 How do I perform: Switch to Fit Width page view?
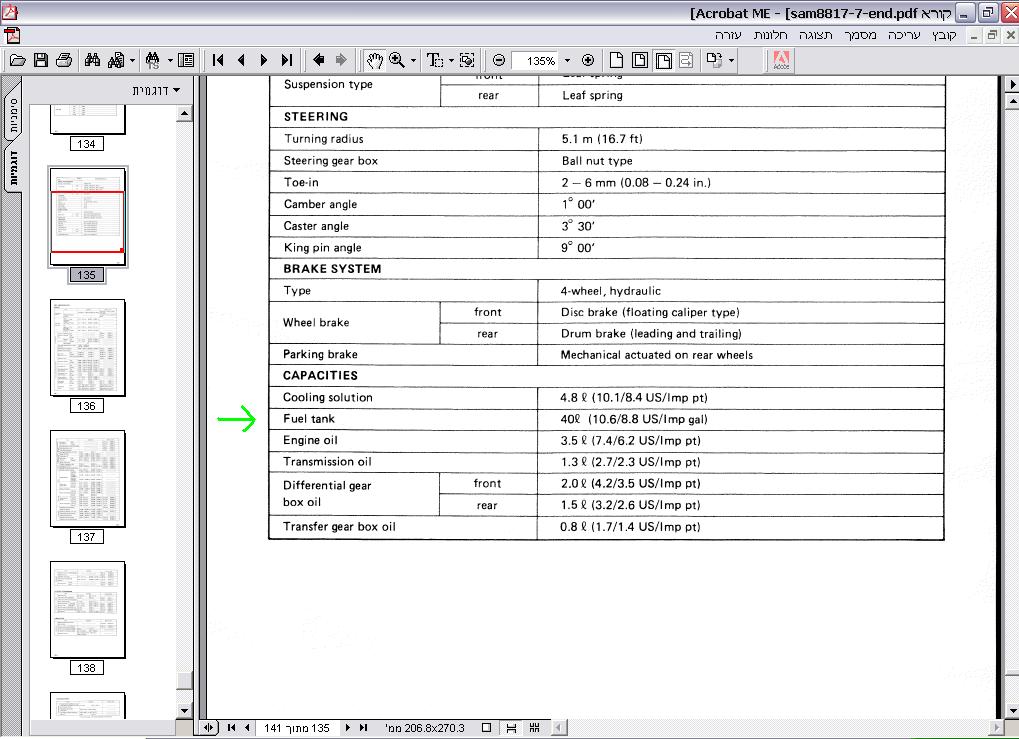[x=664, y=61]
